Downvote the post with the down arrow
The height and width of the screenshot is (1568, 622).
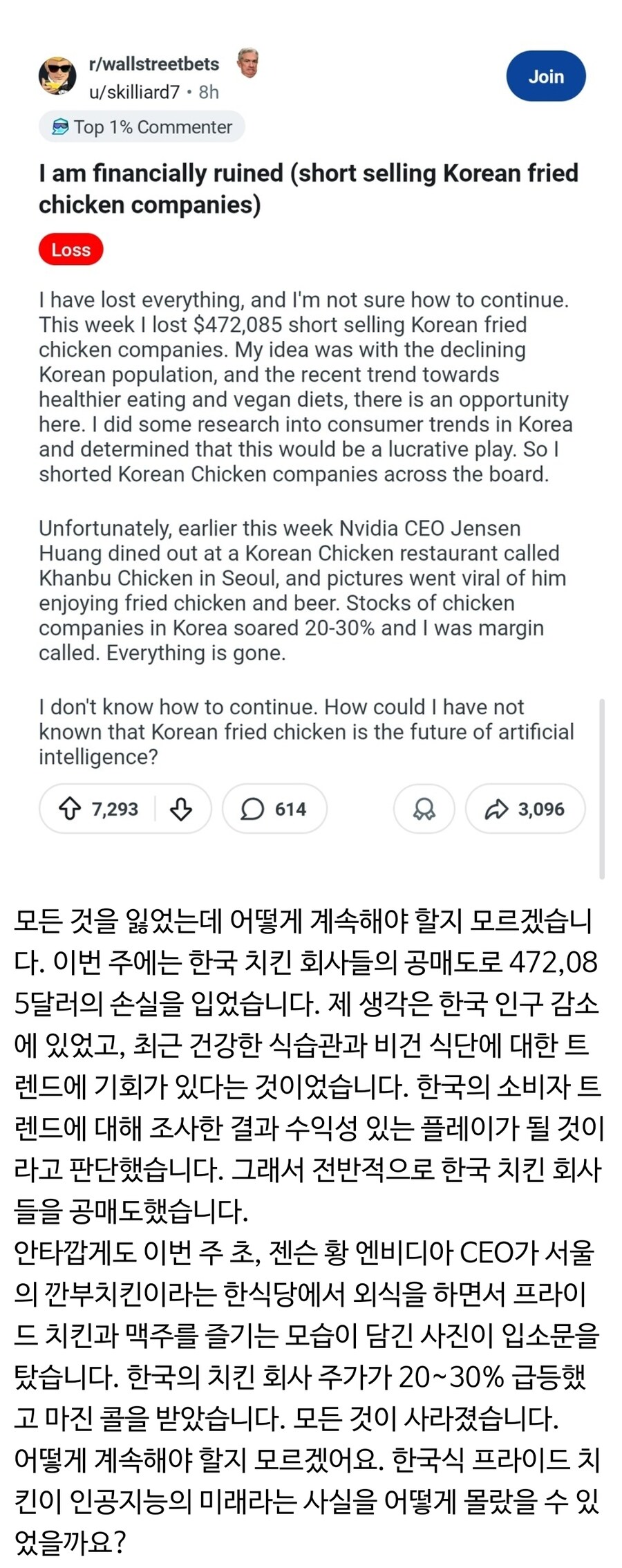point(180,809)
